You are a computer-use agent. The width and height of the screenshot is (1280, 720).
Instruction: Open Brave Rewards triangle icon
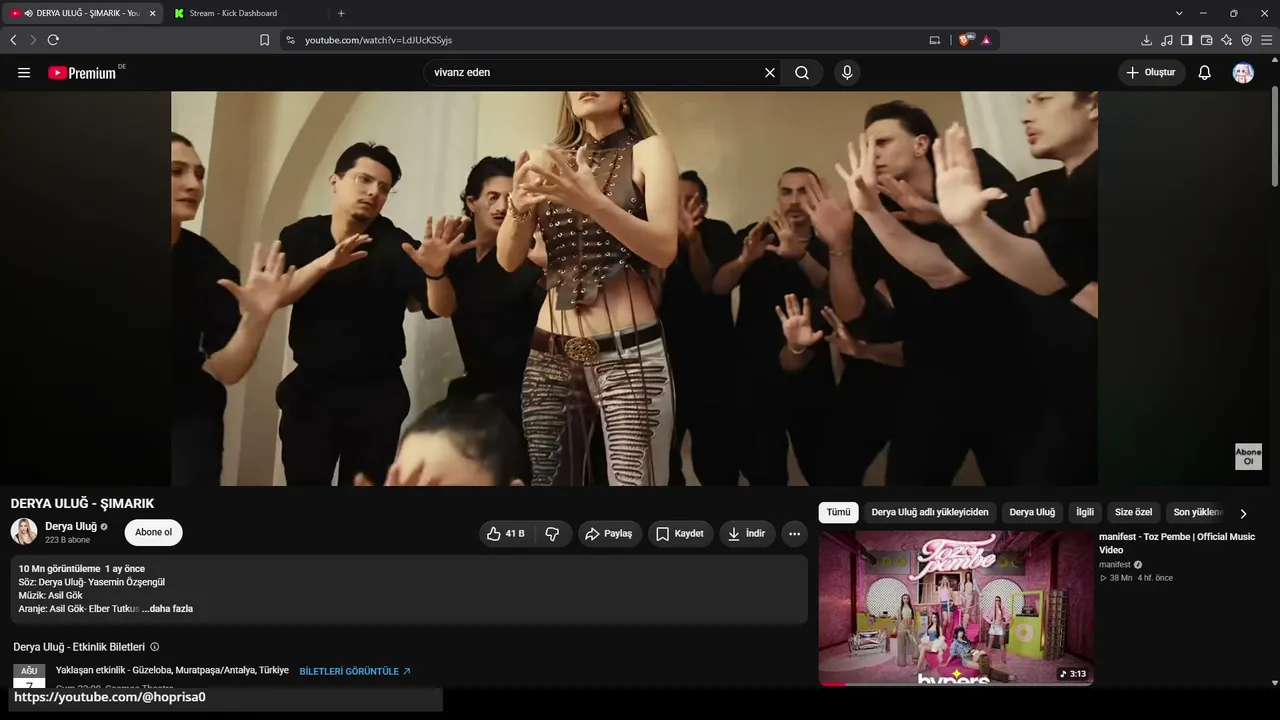pyautogui.click(x=986, y=40)
